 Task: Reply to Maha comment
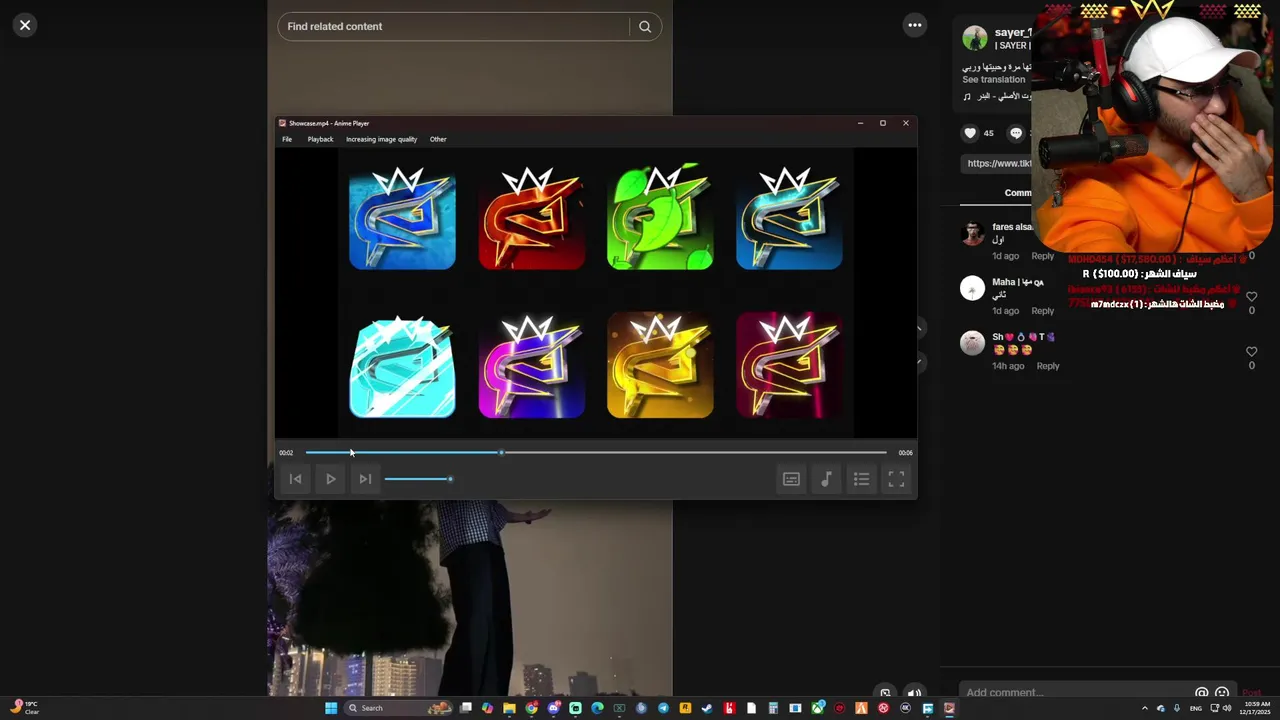pos(1042,311)
